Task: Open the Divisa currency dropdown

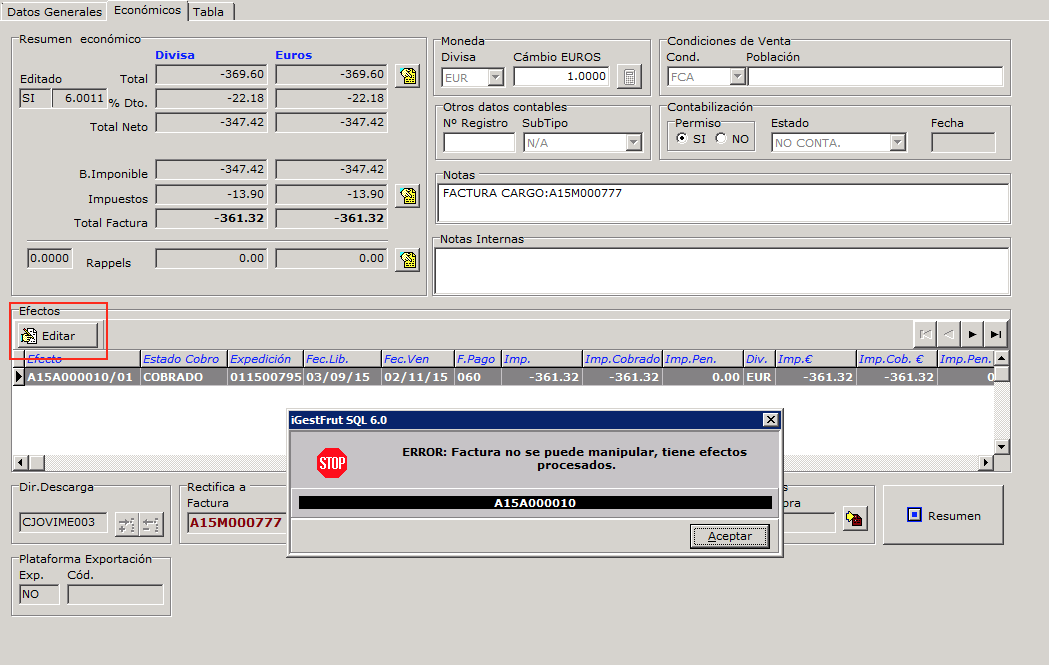Action: (x=495, y=77)
